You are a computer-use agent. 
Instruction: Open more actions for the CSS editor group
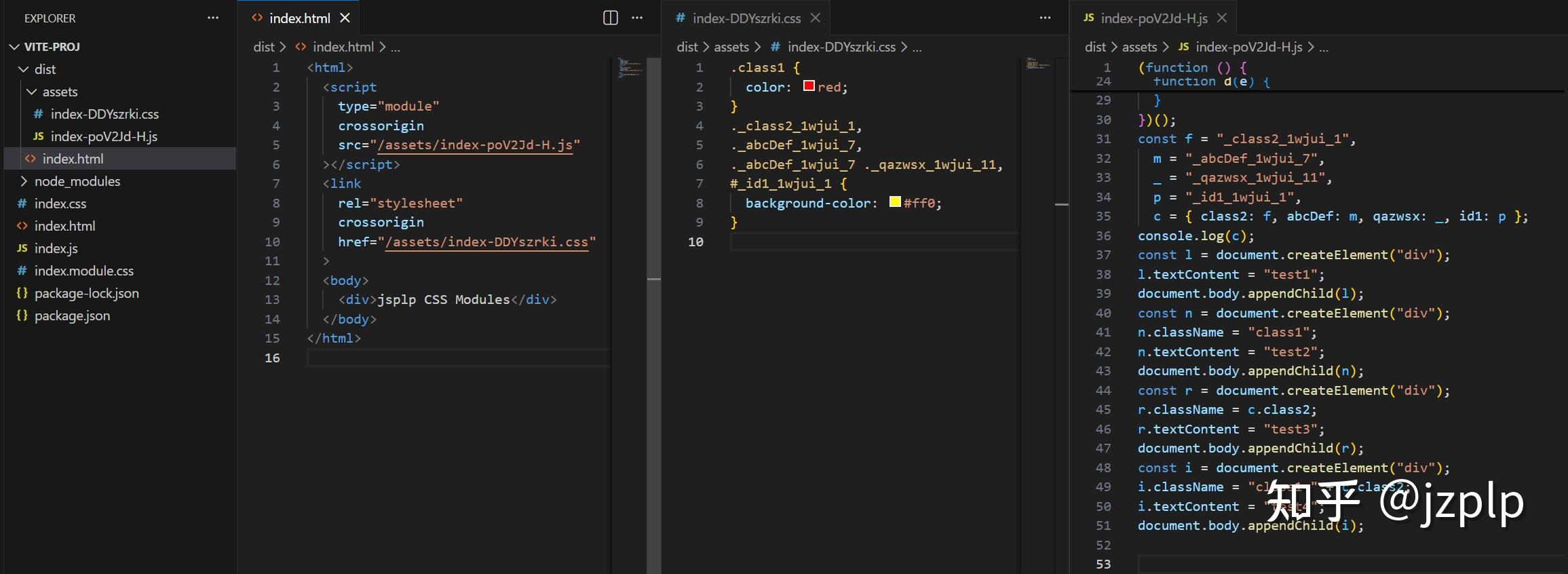click(x=1045, y=18)
